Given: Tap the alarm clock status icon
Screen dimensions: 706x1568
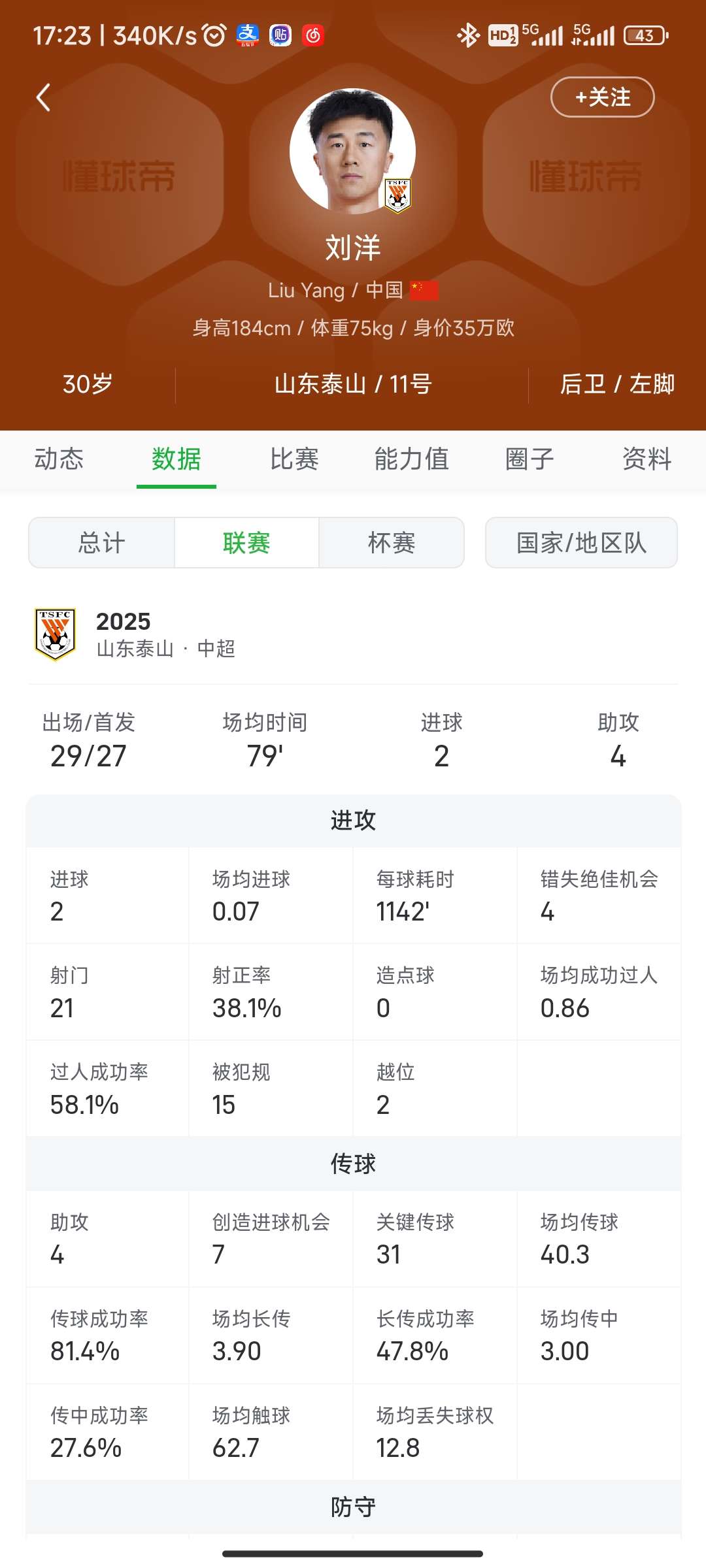Looking at the screenshot, I should [214, 35].
